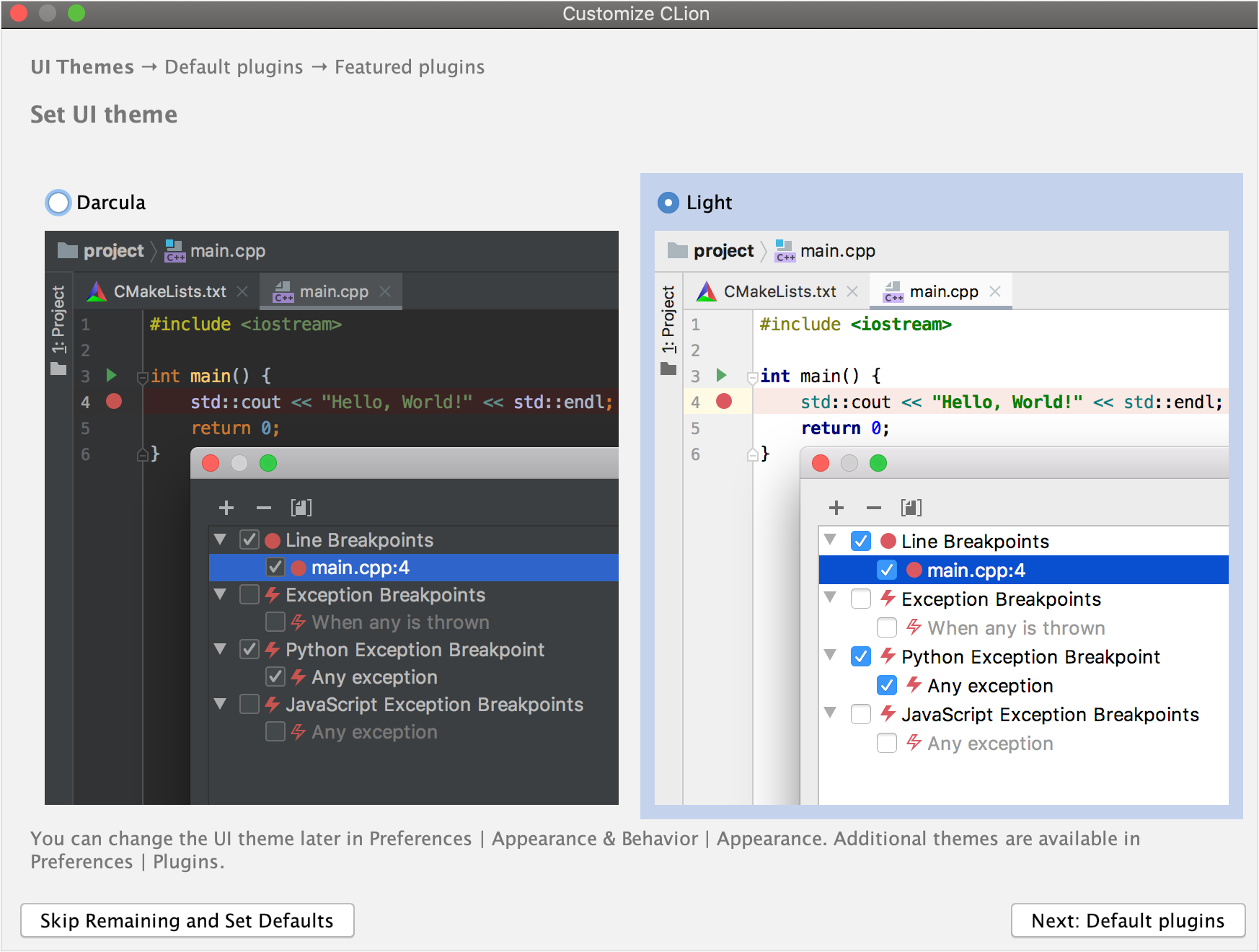Viewport: 1259px width, 952px height.
Task: Click the plus add icon in Darcula preview
Action: (226, 508)
